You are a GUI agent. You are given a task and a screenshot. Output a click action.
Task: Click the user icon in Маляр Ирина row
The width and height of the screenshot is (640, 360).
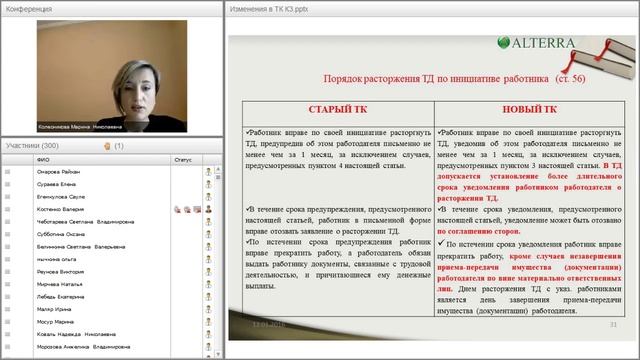pos(208,309)
